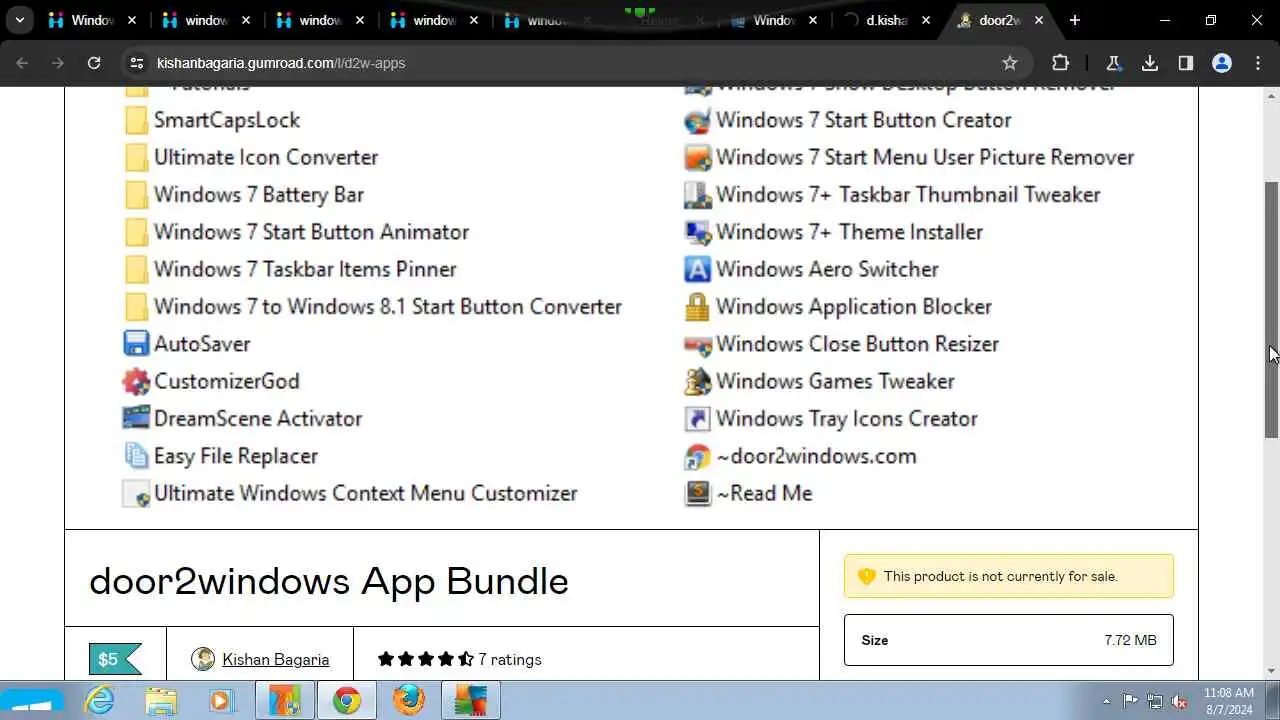
Task: Click Kishan Bagaria's avatar image
Action: coord(203,659)
